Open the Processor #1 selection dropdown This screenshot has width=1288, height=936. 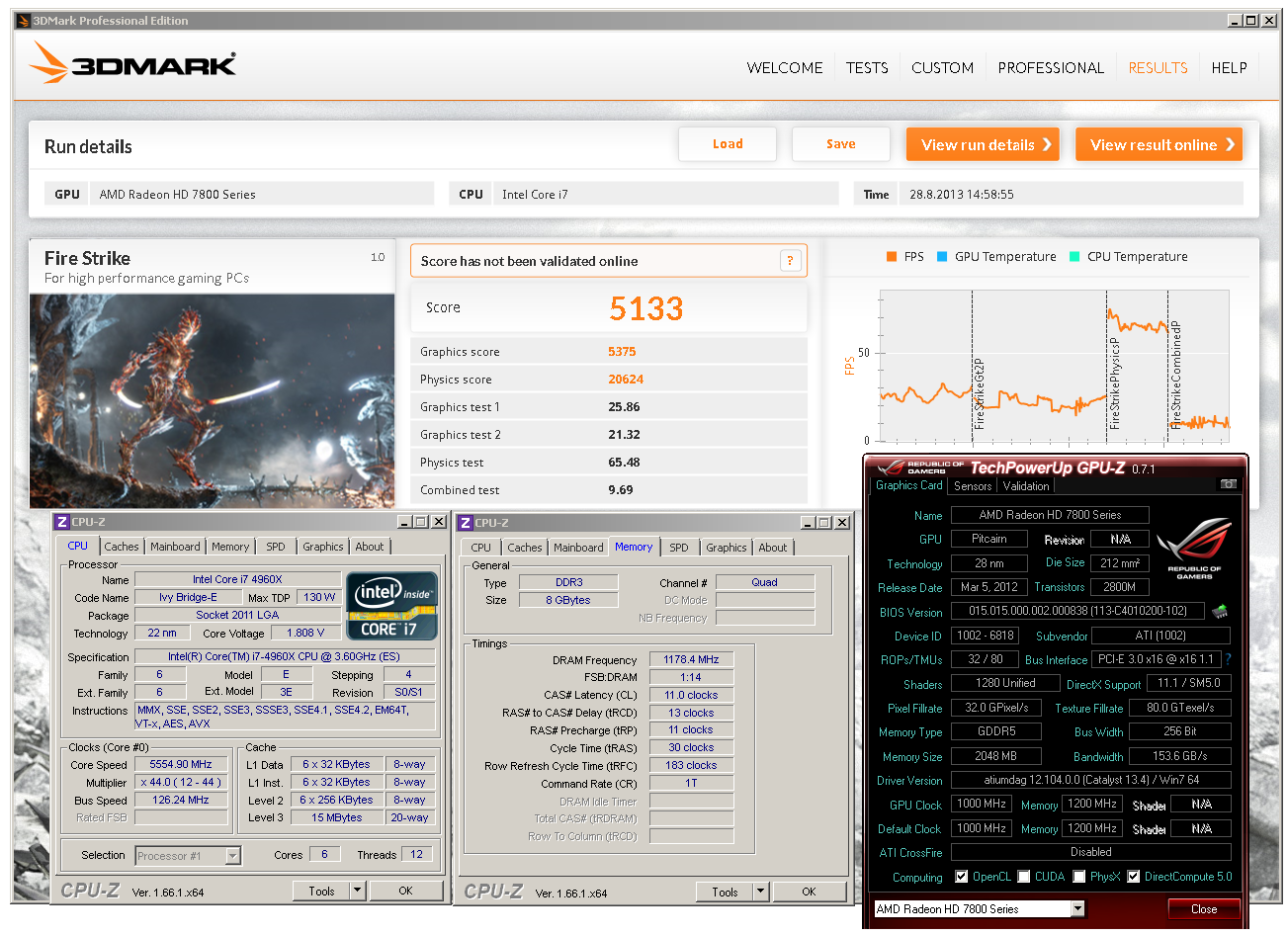pyautogui.click(x=233, y=856)
